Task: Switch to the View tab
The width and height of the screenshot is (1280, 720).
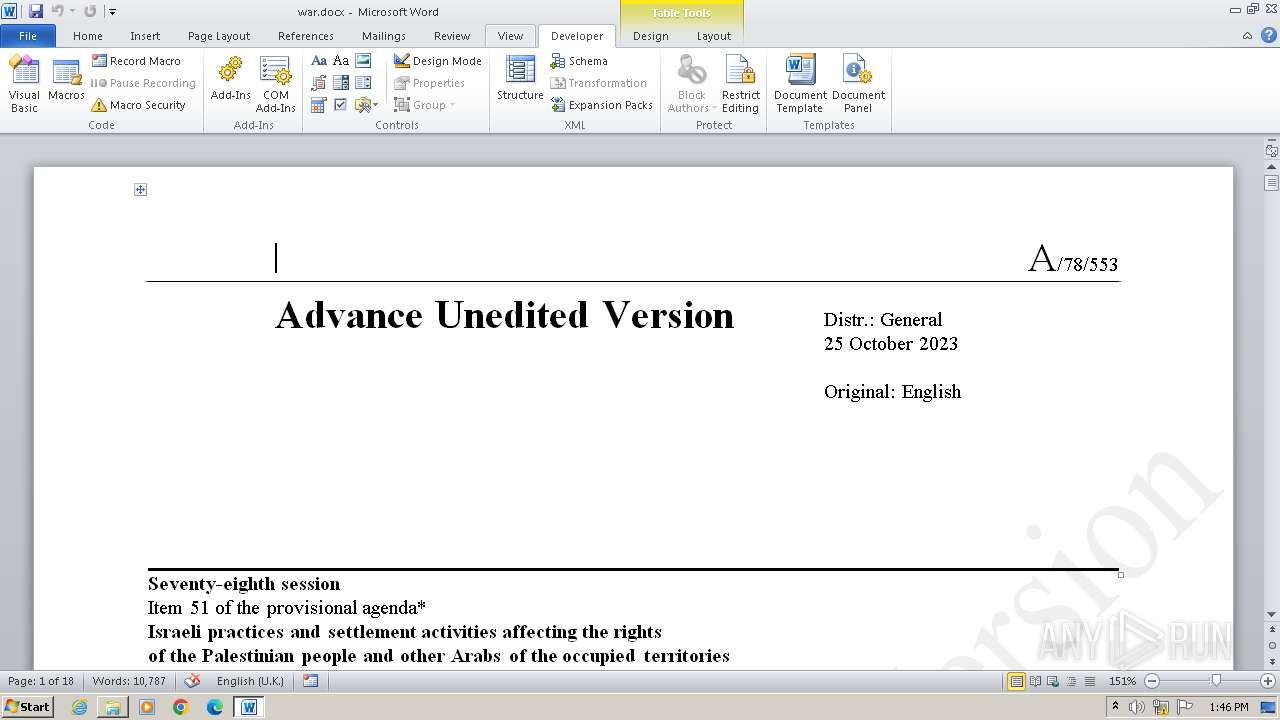Action: [510, 36]
